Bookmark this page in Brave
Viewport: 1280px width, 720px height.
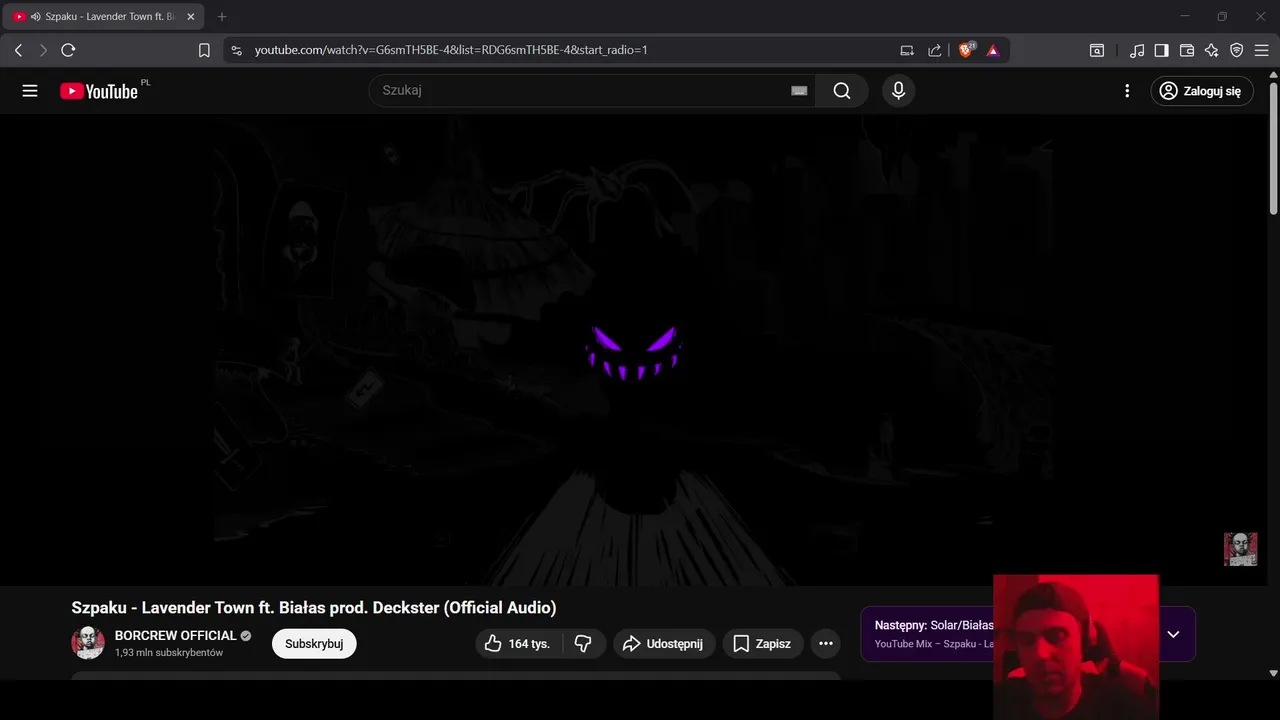[204, 50]
